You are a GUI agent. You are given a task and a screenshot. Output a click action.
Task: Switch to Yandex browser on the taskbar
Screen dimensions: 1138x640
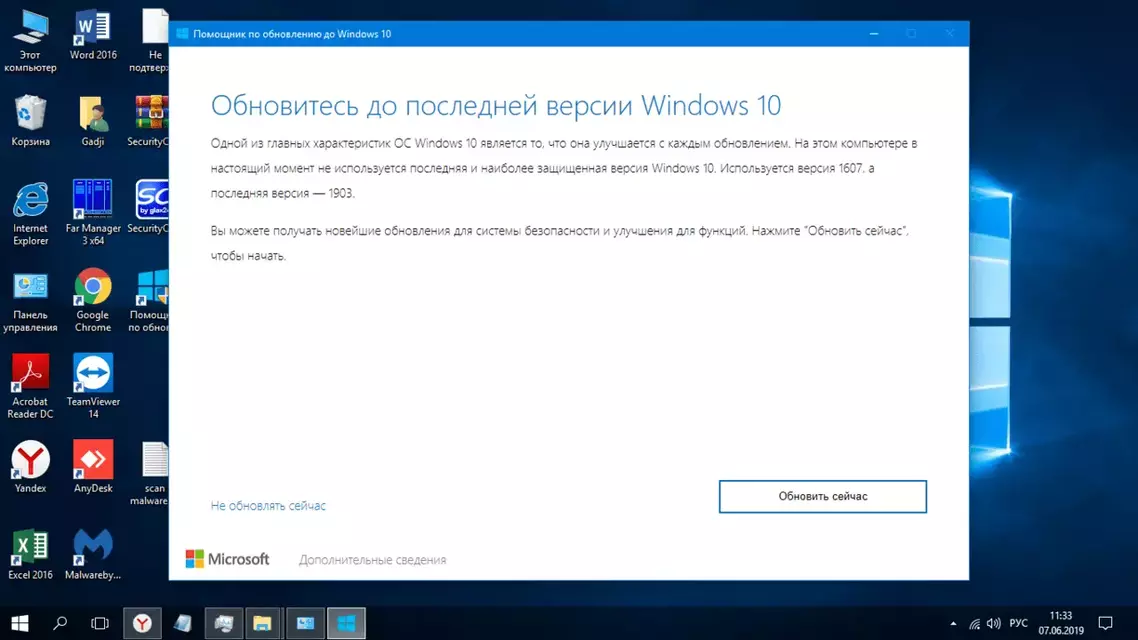pyautogui.click(x=142, y=623)
